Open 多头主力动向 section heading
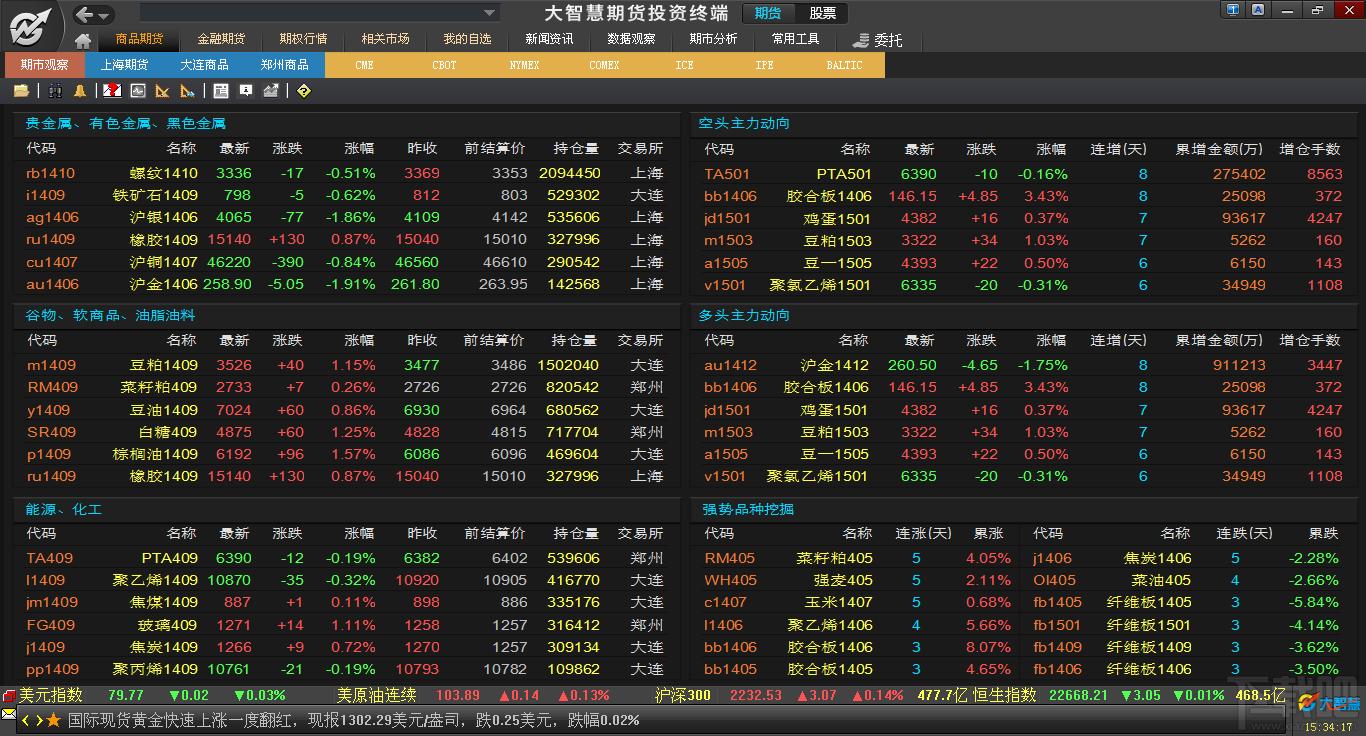This screenshot has height=736, width=1366. [x=744, y=315]
